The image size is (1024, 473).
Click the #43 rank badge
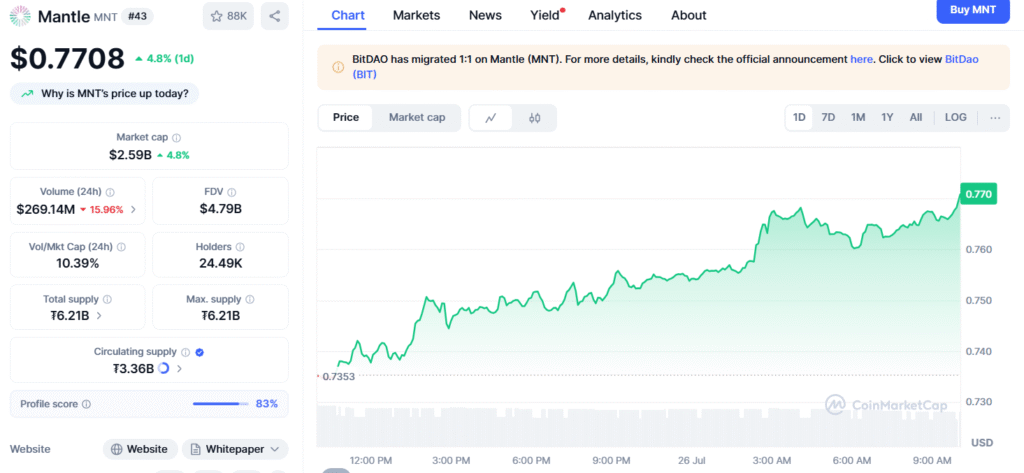click(137, 17)
